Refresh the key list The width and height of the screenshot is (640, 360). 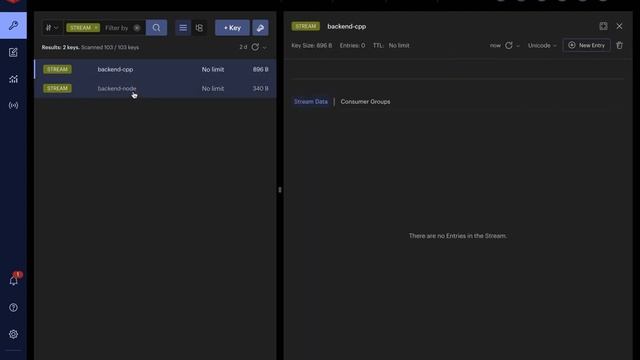(x=255, y=47)
